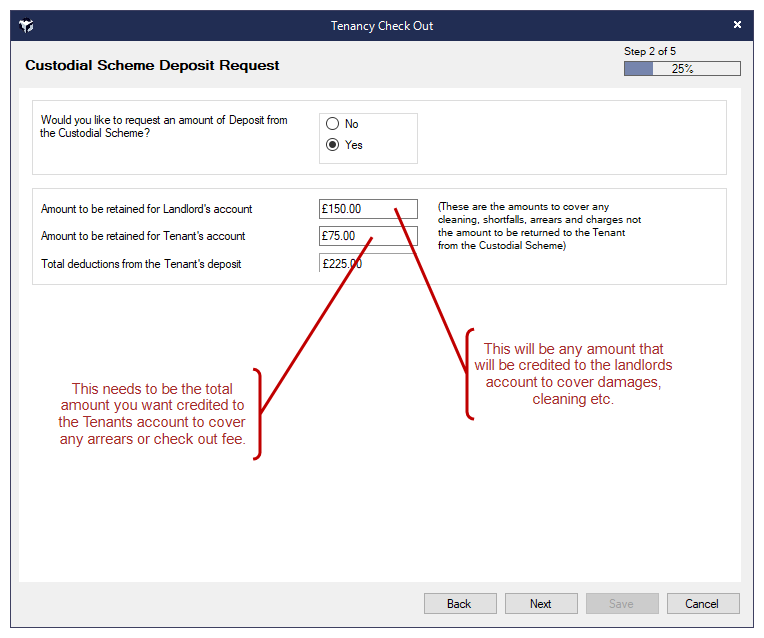Click the 25% progress bar
This screenshot has width=764, height=638.
point(682,69)
